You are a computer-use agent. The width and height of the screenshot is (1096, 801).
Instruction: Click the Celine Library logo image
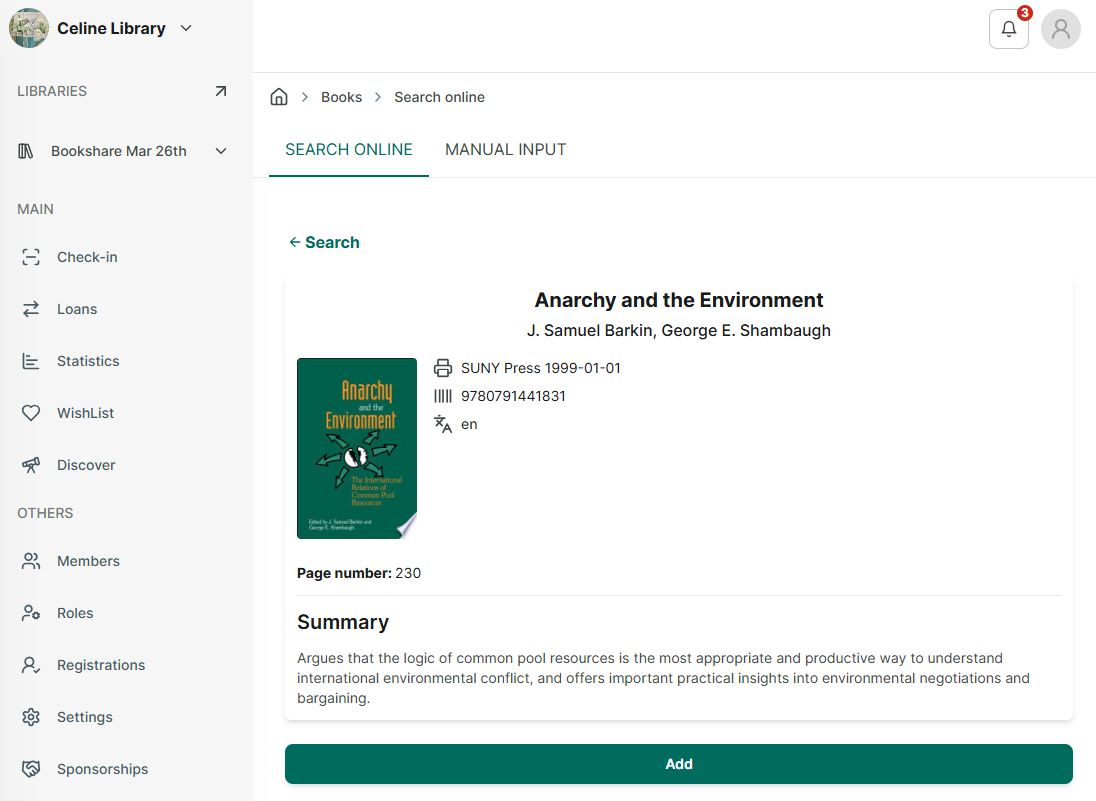29,28
